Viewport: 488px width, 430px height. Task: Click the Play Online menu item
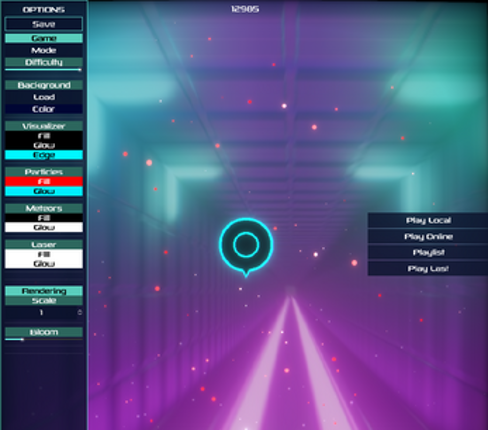(428, 236)
